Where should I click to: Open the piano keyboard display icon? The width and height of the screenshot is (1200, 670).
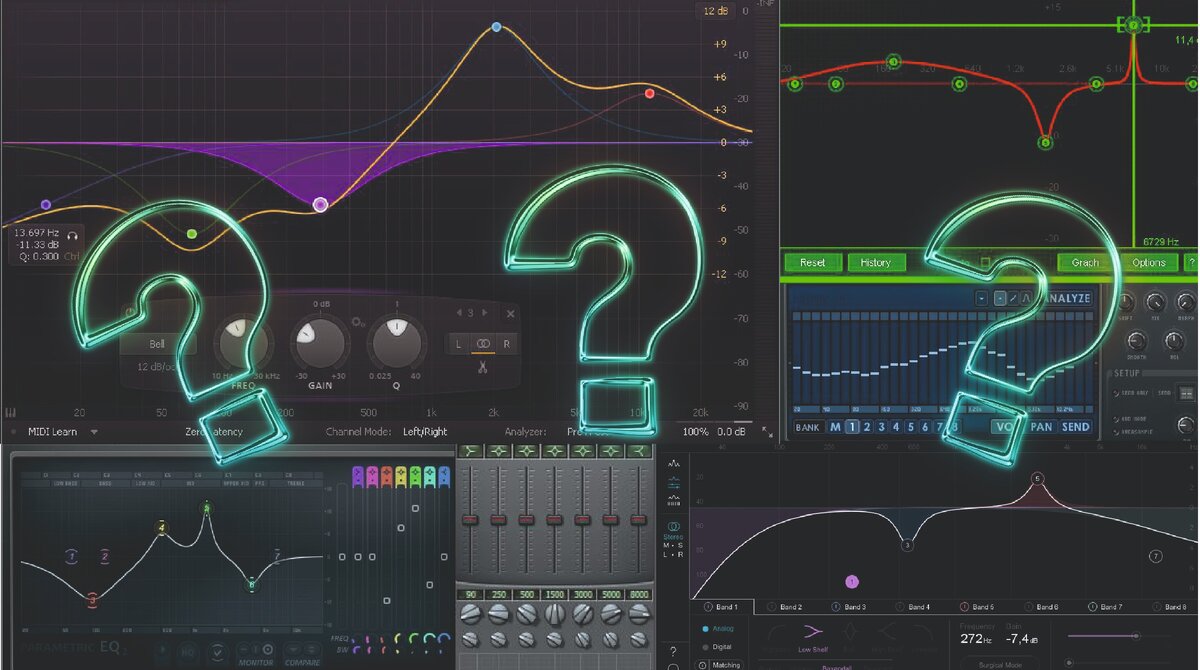click(11, 412)
